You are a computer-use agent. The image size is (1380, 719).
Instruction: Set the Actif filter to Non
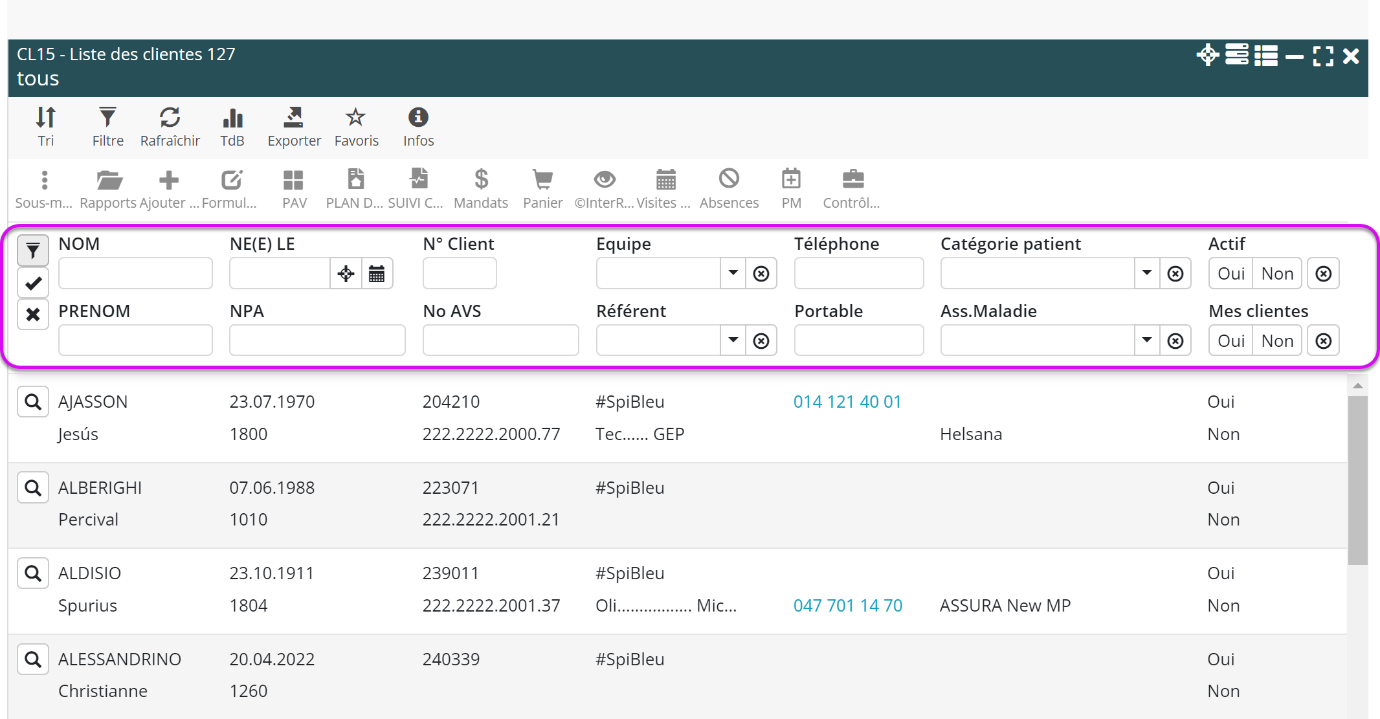pyautogui.click(x=1277, y=274)
